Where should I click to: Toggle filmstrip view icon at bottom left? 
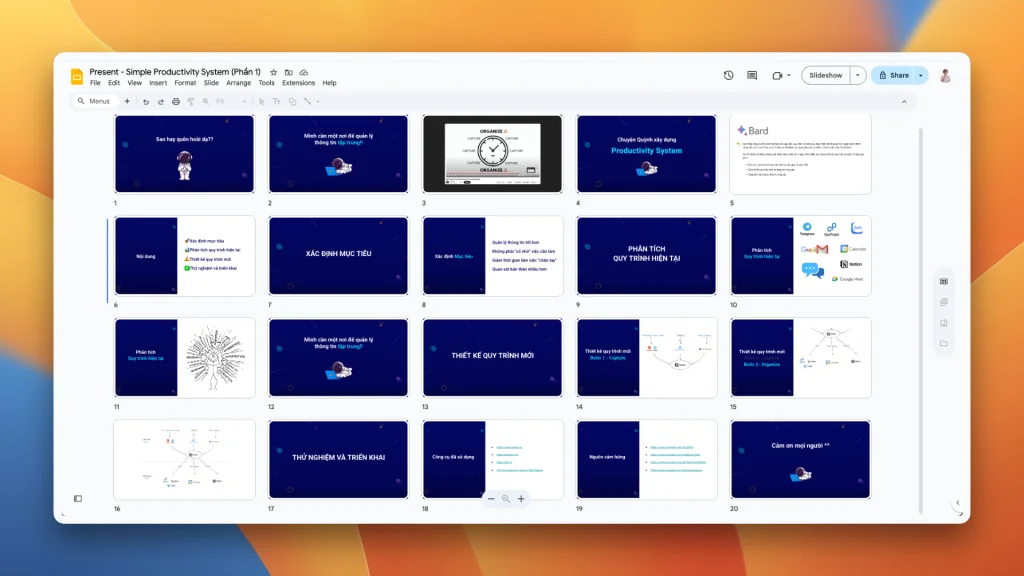click(78, 498)
